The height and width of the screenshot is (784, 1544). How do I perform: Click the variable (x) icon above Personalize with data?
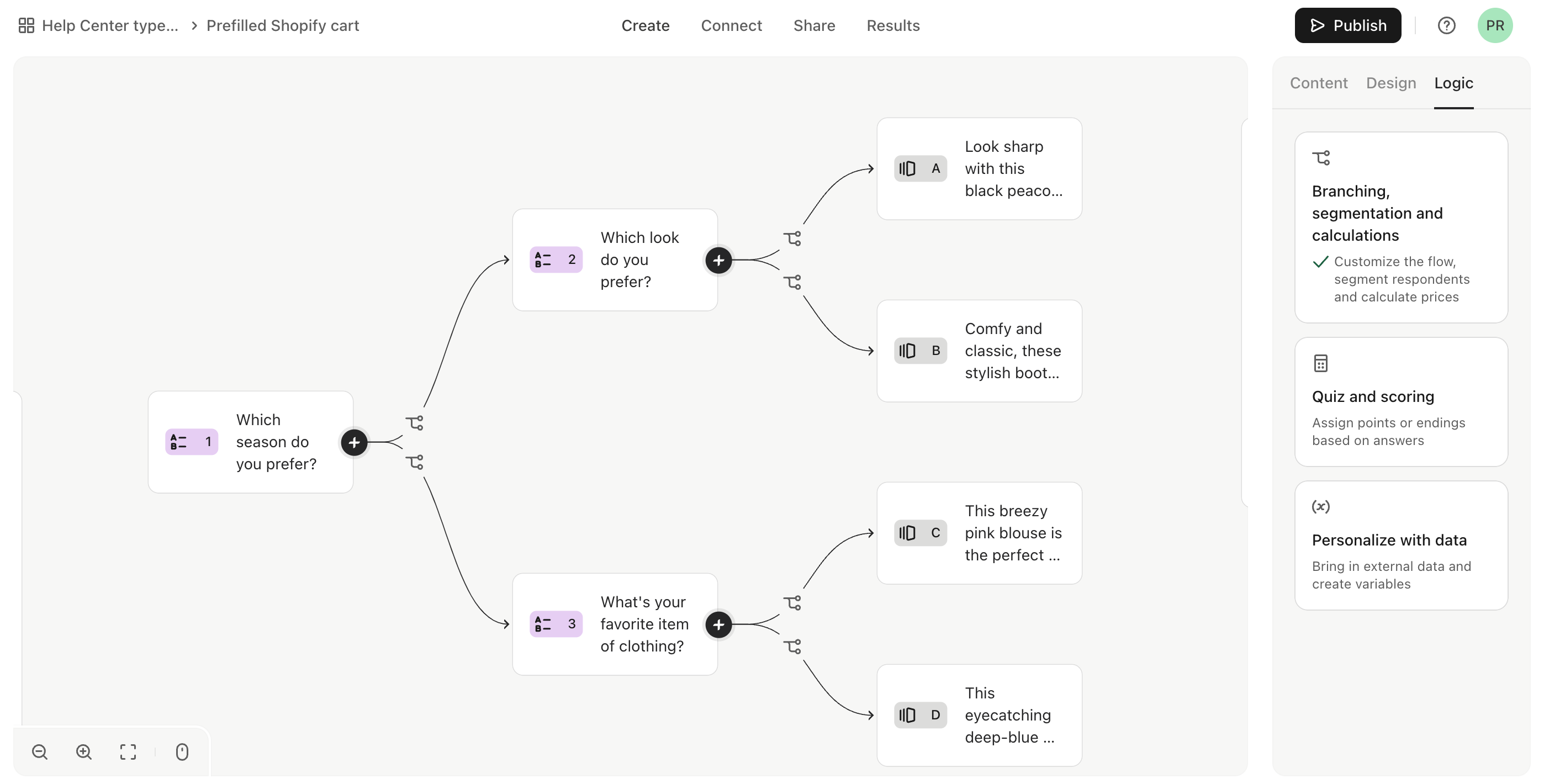click(1320, 506)
